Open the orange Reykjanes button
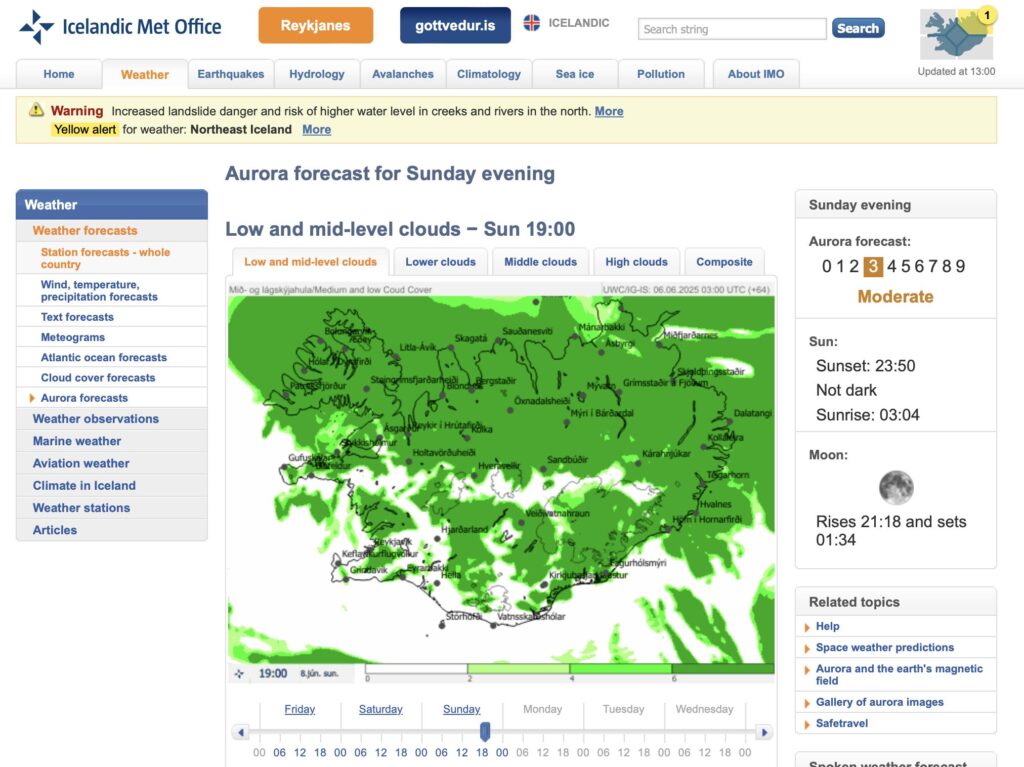This screenshot has height=767, width=1024. (315, 26)
